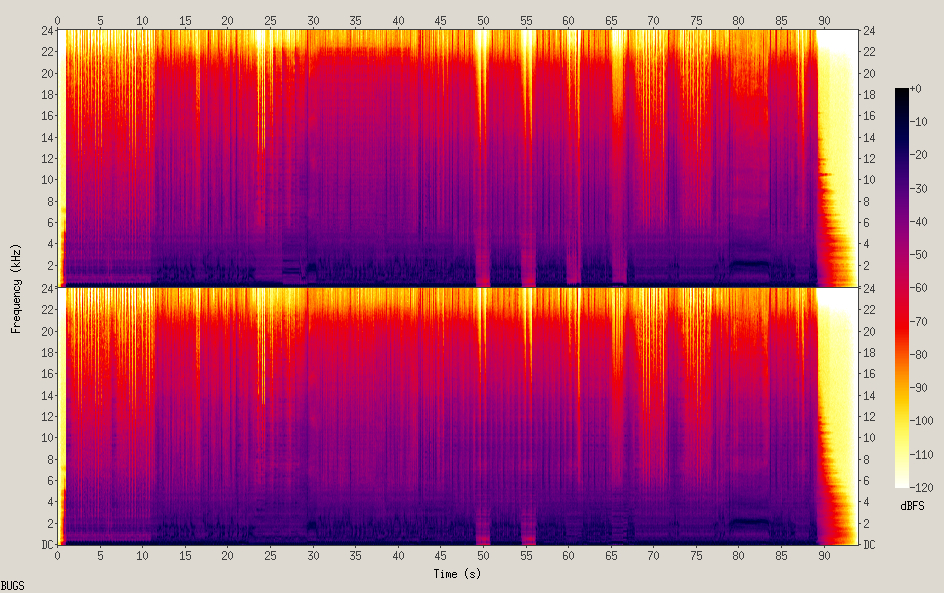Click the BUGS label in the corner

click(x=13, y=586)
